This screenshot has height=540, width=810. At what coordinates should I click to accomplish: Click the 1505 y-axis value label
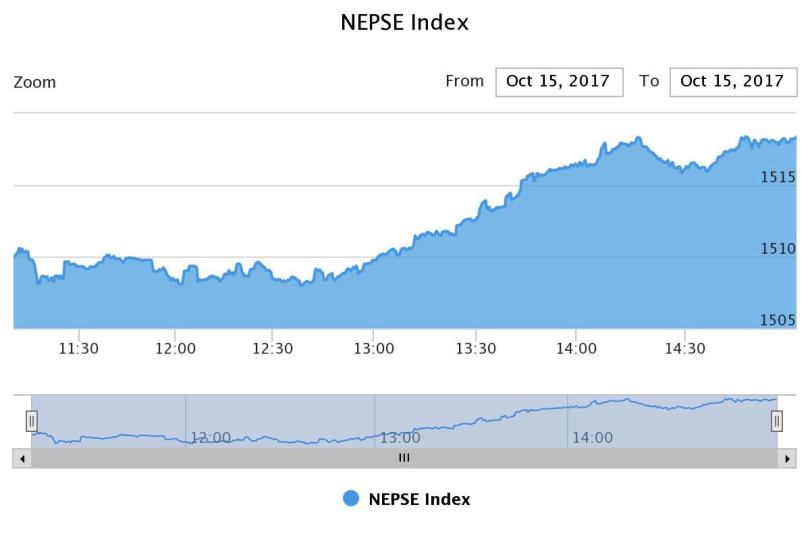pos(778,320)
